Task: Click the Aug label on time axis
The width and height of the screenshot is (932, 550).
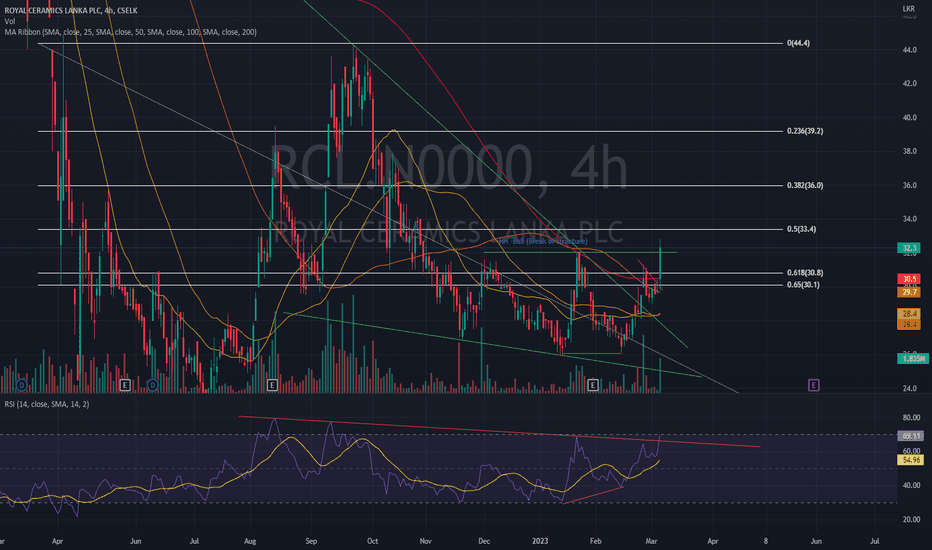Action: tap(250, 541)
